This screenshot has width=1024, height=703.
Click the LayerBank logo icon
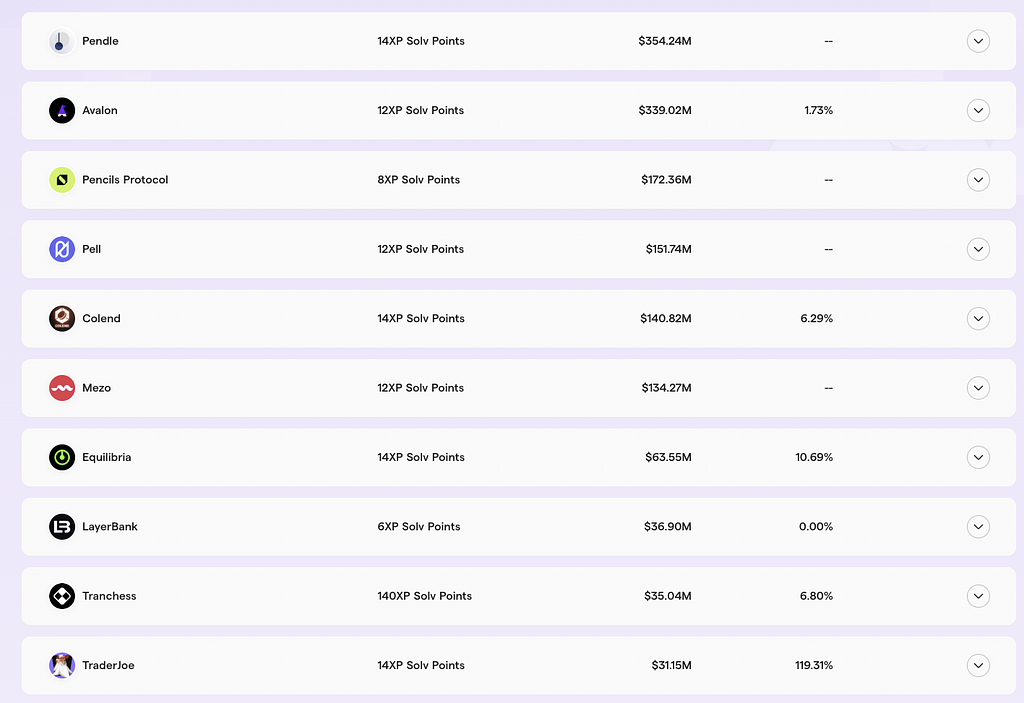click(x=62, y=526)
